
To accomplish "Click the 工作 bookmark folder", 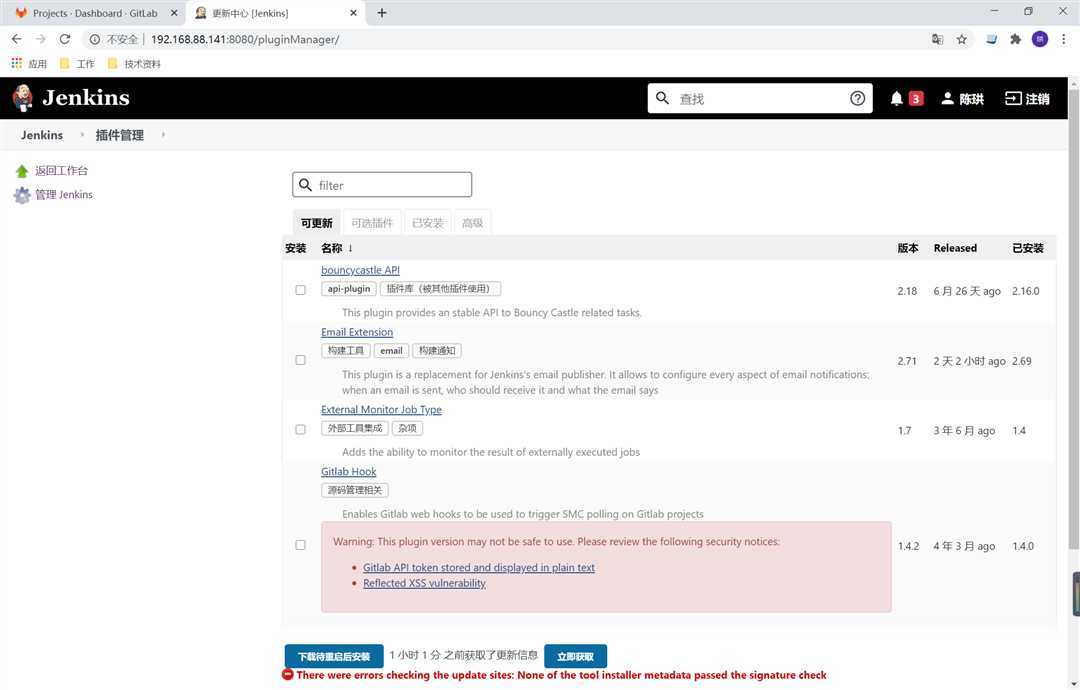I will click(x=77, y=64).
